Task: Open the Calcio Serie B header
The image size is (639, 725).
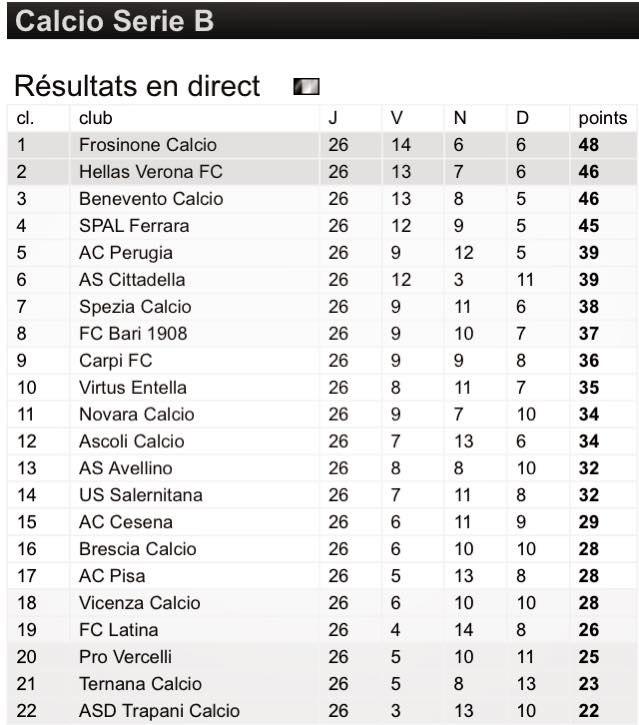Action: pos(322,20)
